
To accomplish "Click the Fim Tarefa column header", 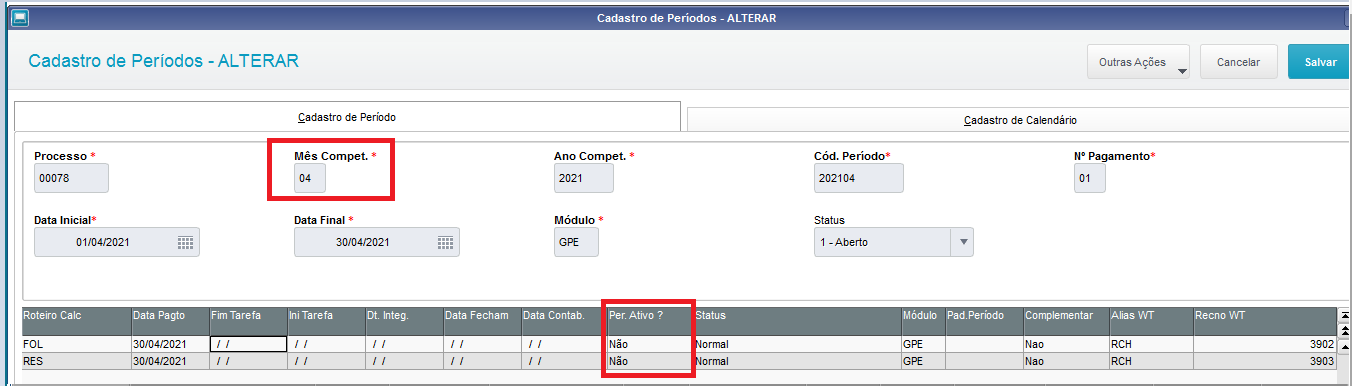I will pyautogui.click(x=247, y=320).
